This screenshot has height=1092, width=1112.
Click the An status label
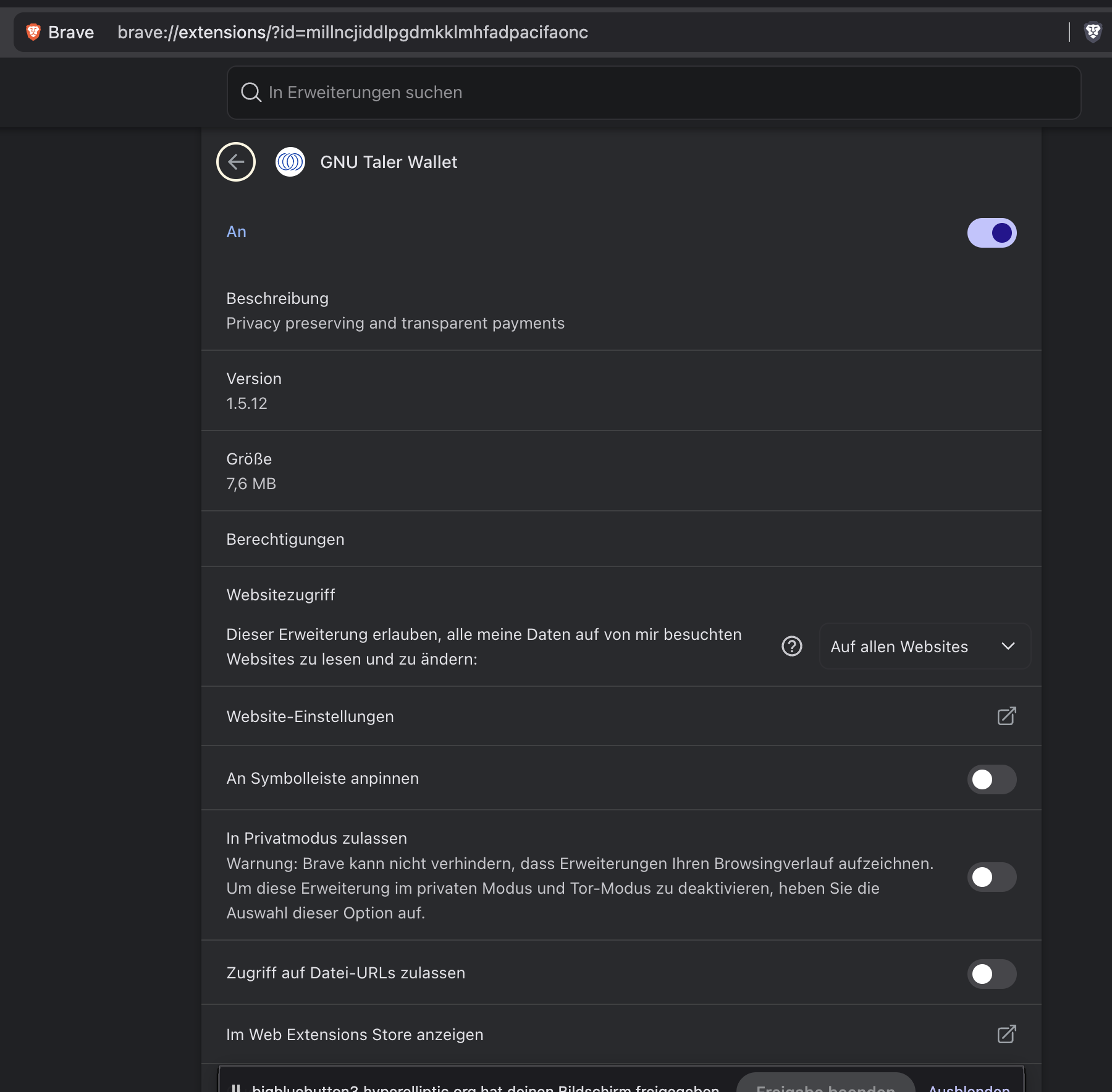pyautogui.click(x=237, y=232)
